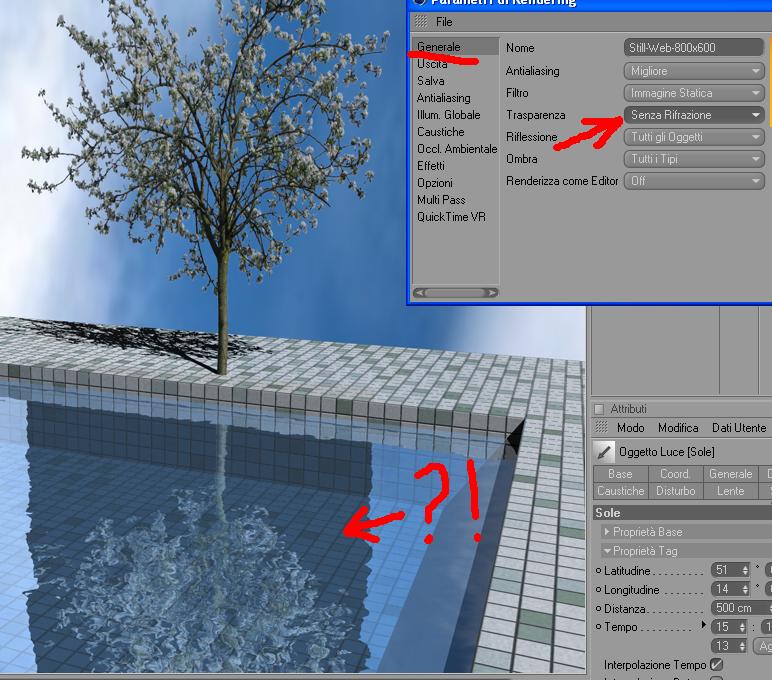Switch to the Generale tab in Attributi
This screenshot has width=772, height=680.
[731, 474]
